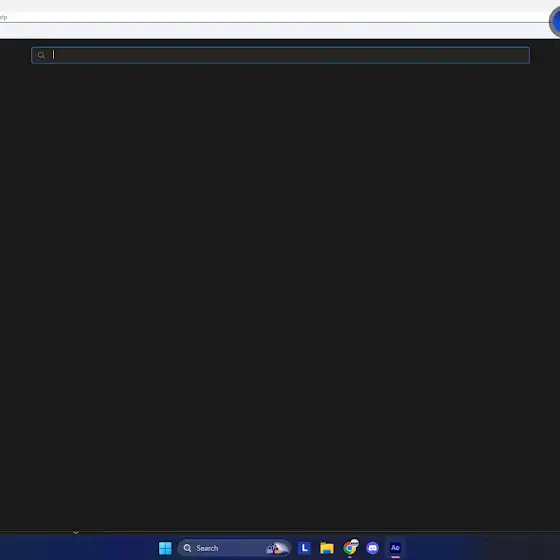Expand the small chevron above the taskbar

tap(76, 532)
